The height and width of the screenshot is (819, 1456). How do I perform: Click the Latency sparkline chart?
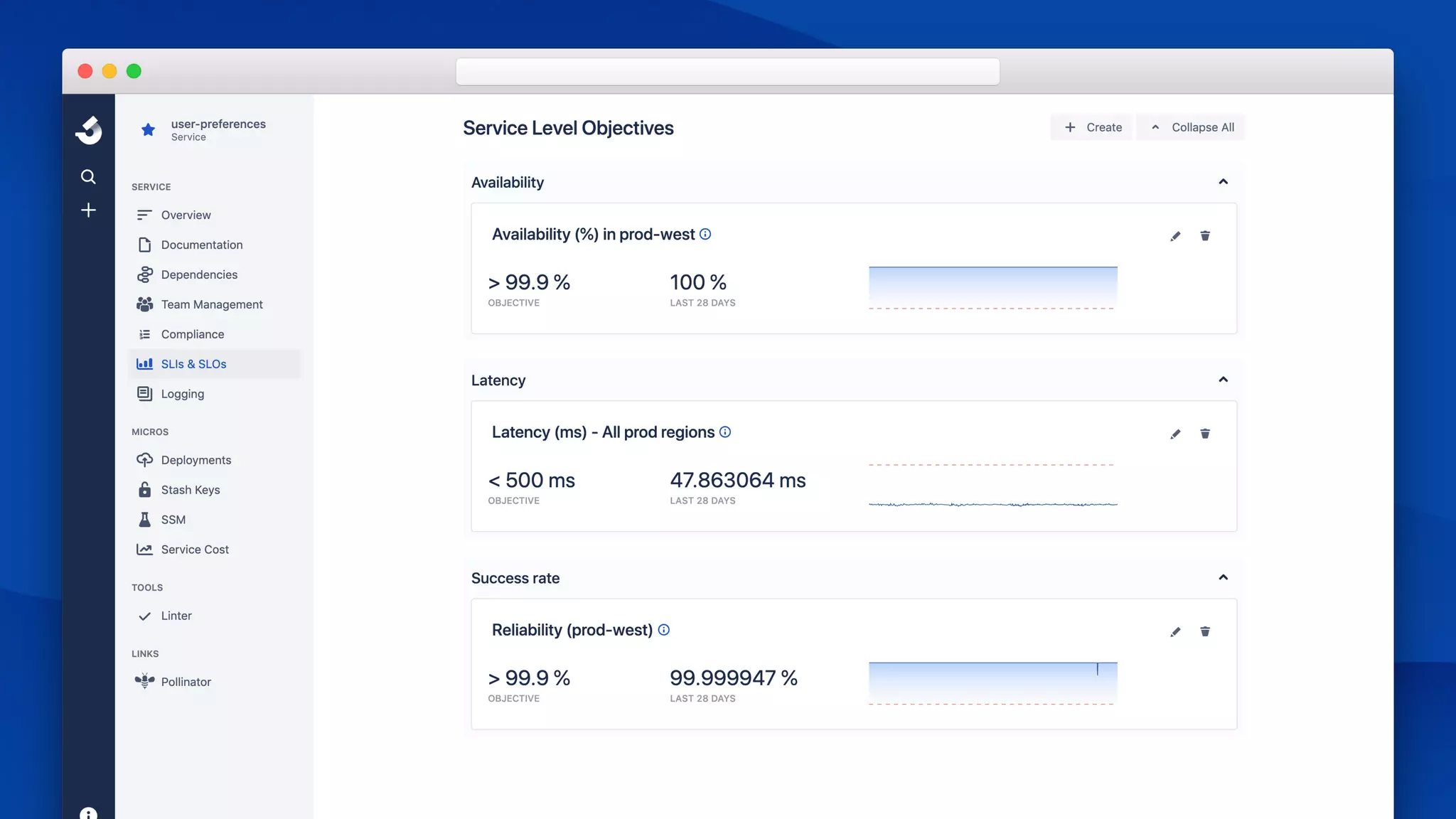[992, 485]
